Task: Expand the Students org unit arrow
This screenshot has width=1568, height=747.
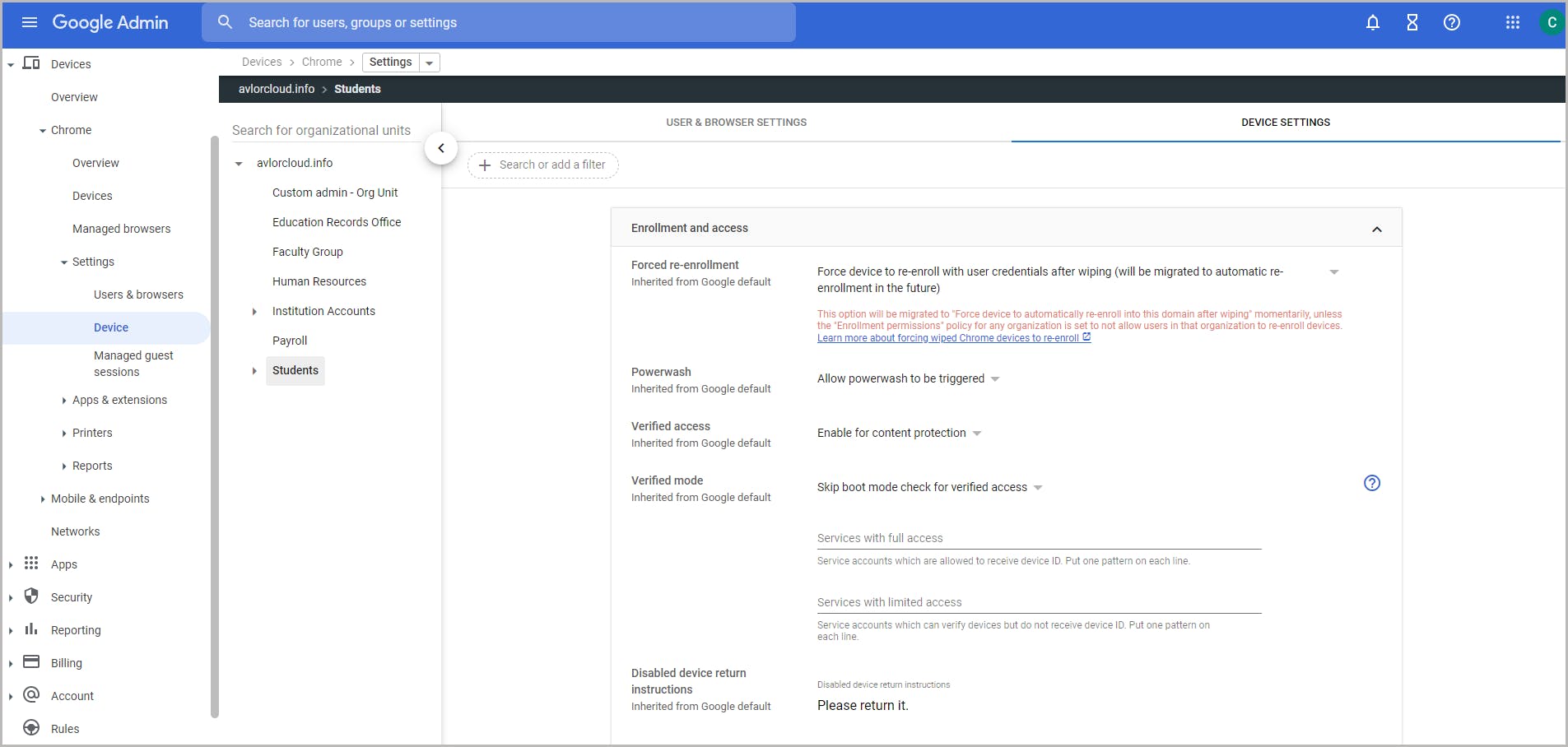Action: pyautogui.click(x=254, y=371)
